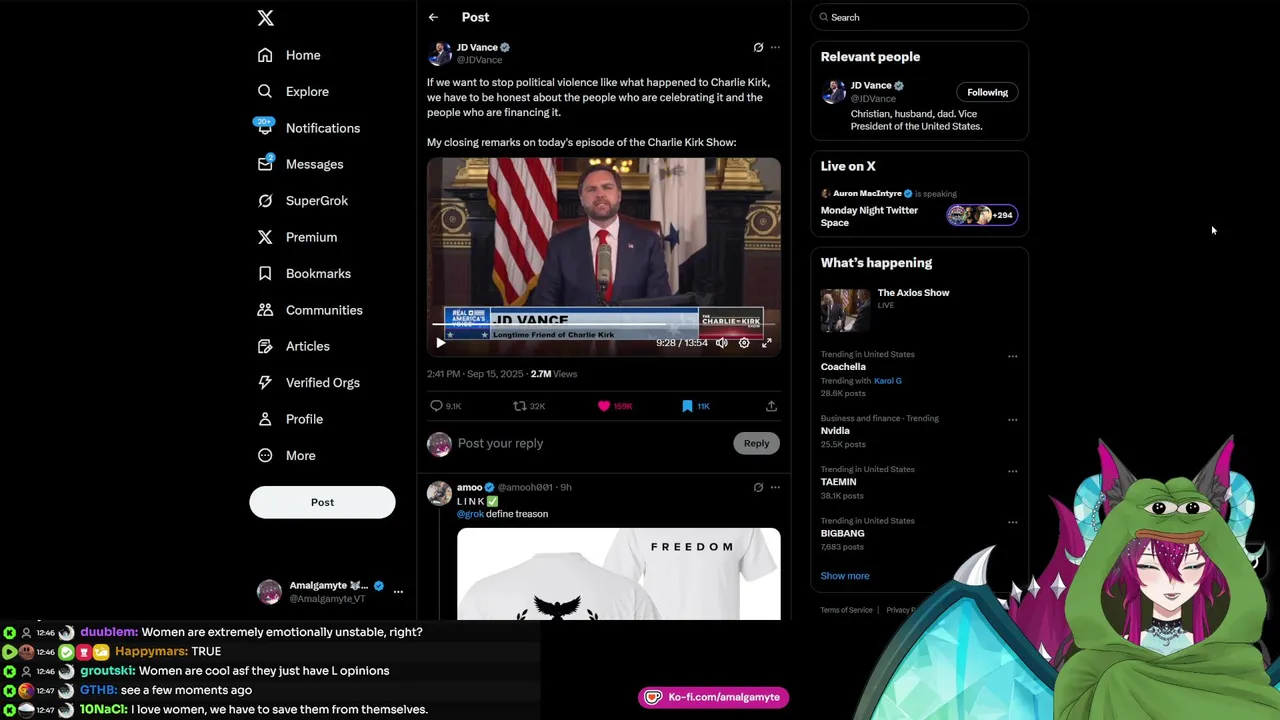Go back using the arrow icon
1280x720 pixels.
[x=433, y=17]
